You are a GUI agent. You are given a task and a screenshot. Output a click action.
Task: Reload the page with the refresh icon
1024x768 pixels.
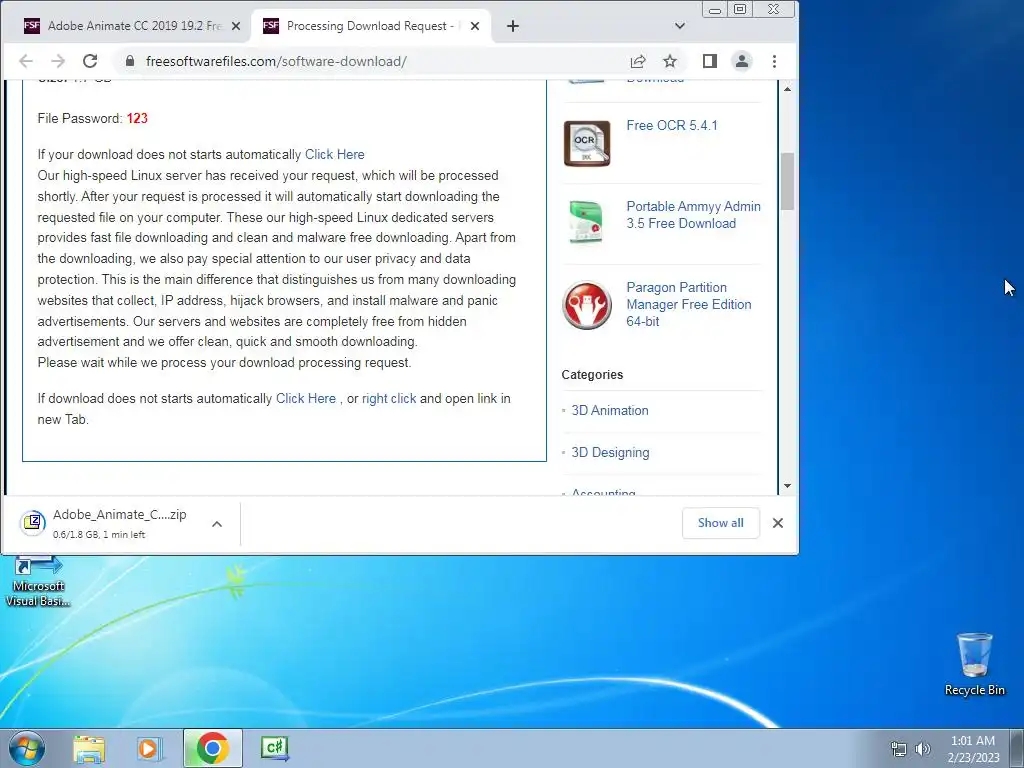click(x=90, y=61)
